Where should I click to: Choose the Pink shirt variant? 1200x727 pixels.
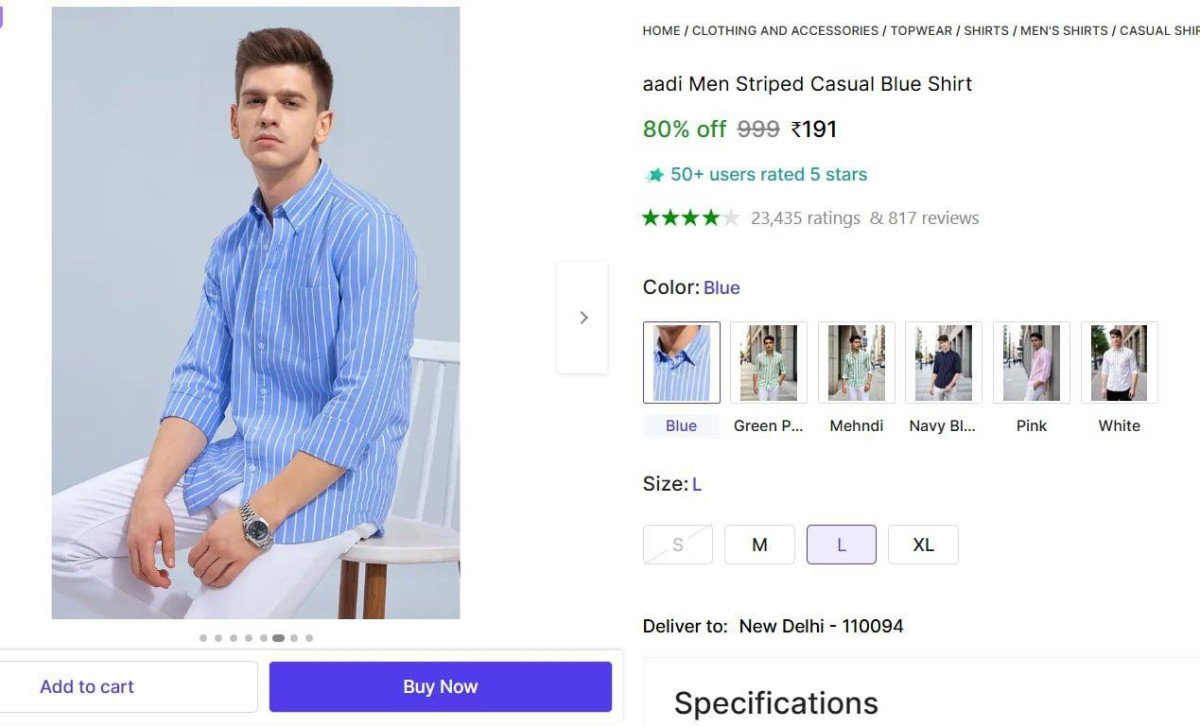pyautogui.click(x=1031, y=362)
